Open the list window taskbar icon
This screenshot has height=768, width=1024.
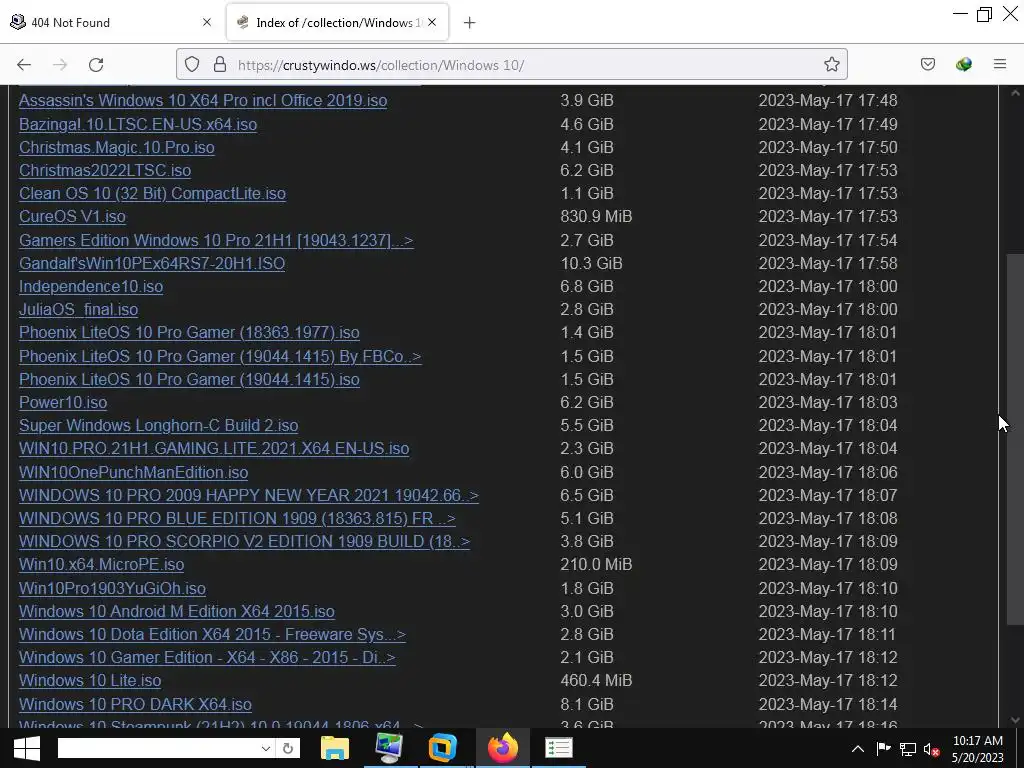tap(558, 748)
